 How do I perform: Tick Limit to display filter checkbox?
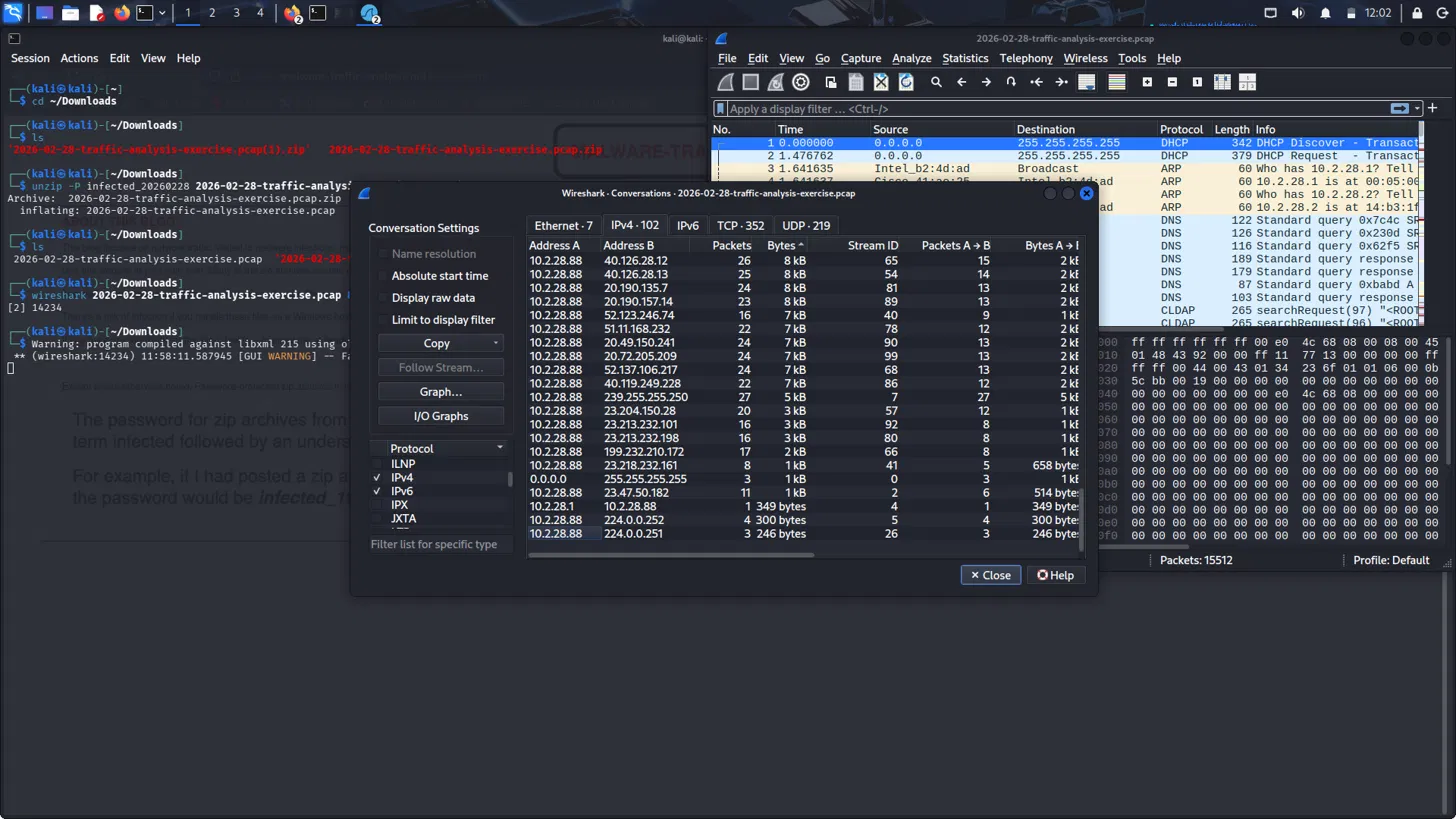click(383, 320)
